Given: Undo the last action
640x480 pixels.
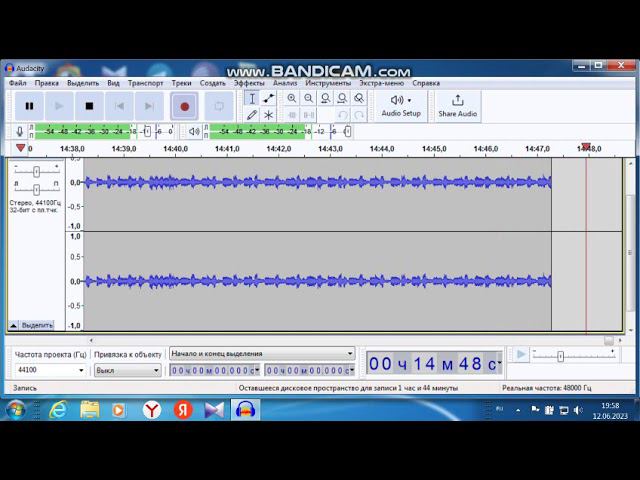Looking at the screenshot, I should point(342,115).
